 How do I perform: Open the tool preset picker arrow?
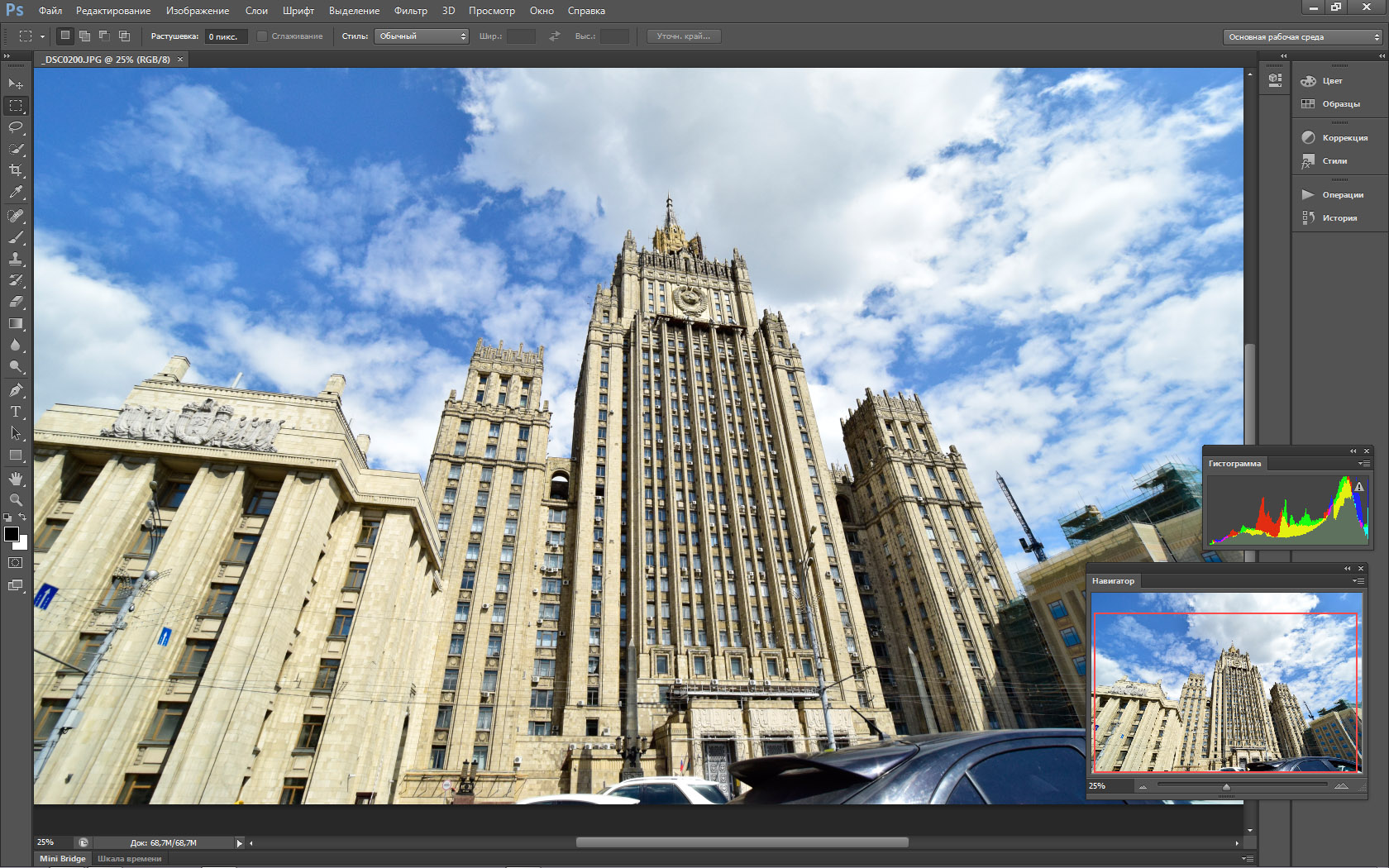point(42,36)
